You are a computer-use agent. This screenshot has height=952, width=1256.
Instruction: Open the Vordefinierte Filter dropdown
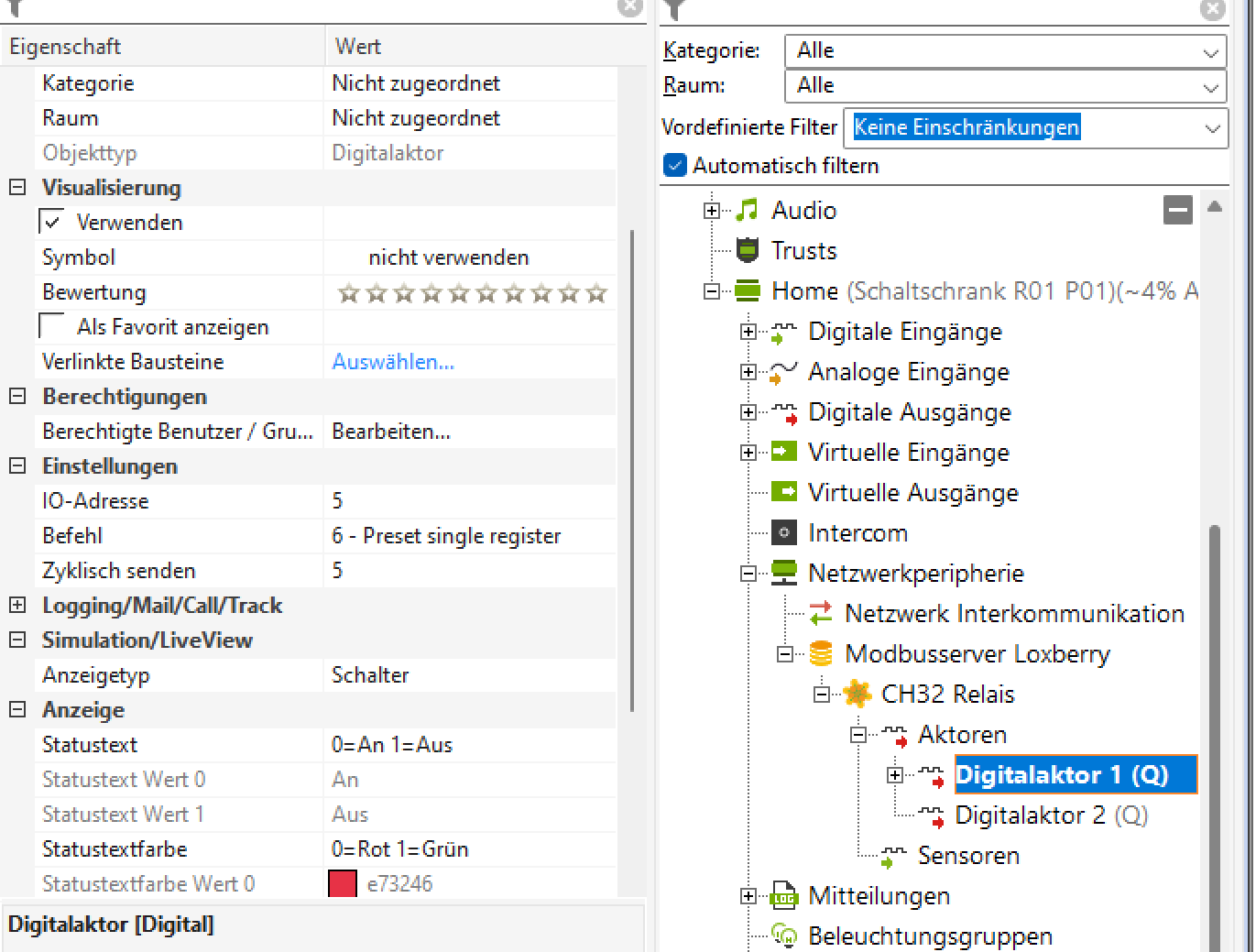1034,127
